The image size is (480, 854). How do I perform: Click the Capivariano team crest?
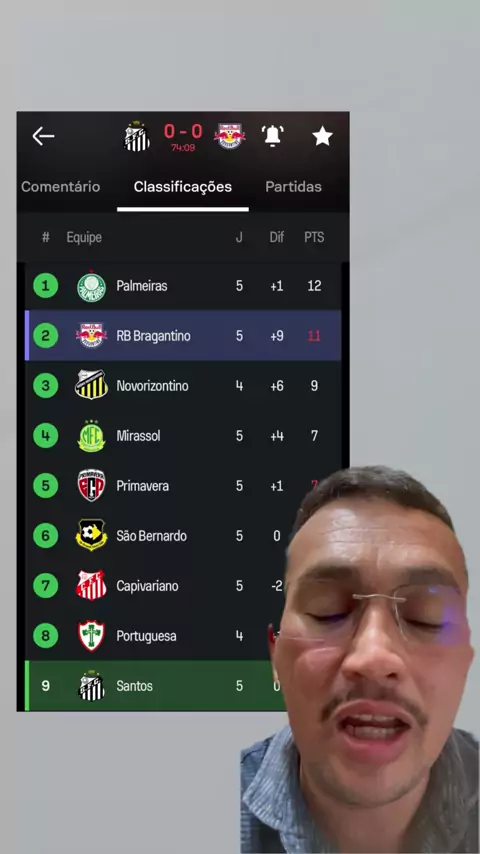[x=91, y=585]
